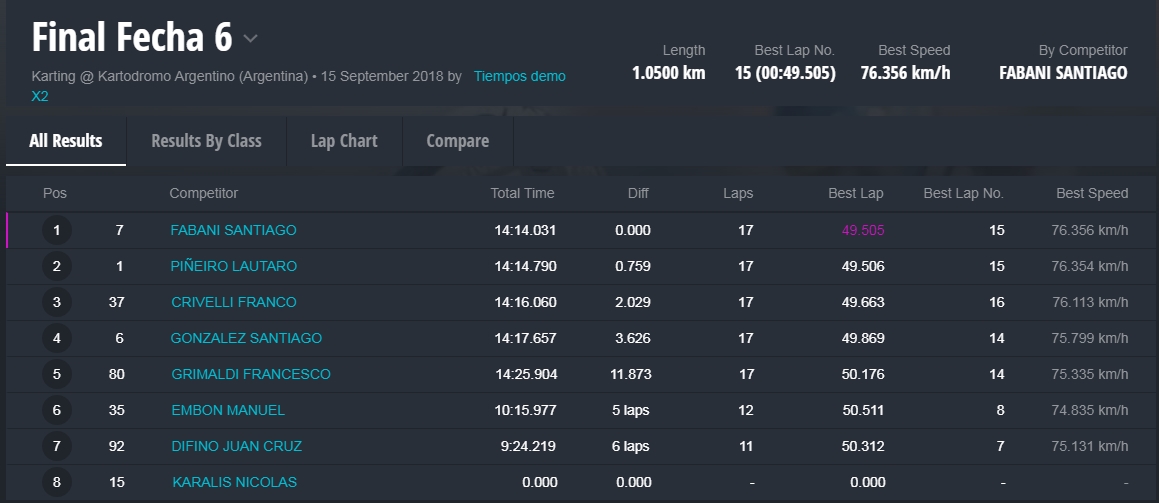Select the Compare tab
The width and height of the screenshot is (1159, 503).
457,141
